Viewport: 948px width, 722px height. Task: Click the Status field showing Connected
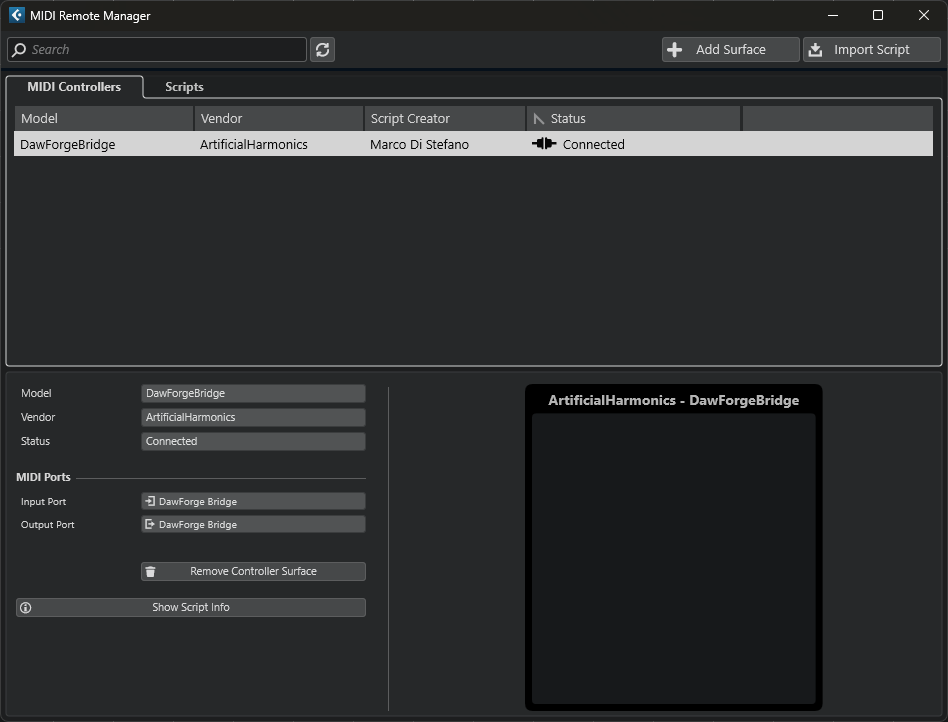tap(253, 441)
